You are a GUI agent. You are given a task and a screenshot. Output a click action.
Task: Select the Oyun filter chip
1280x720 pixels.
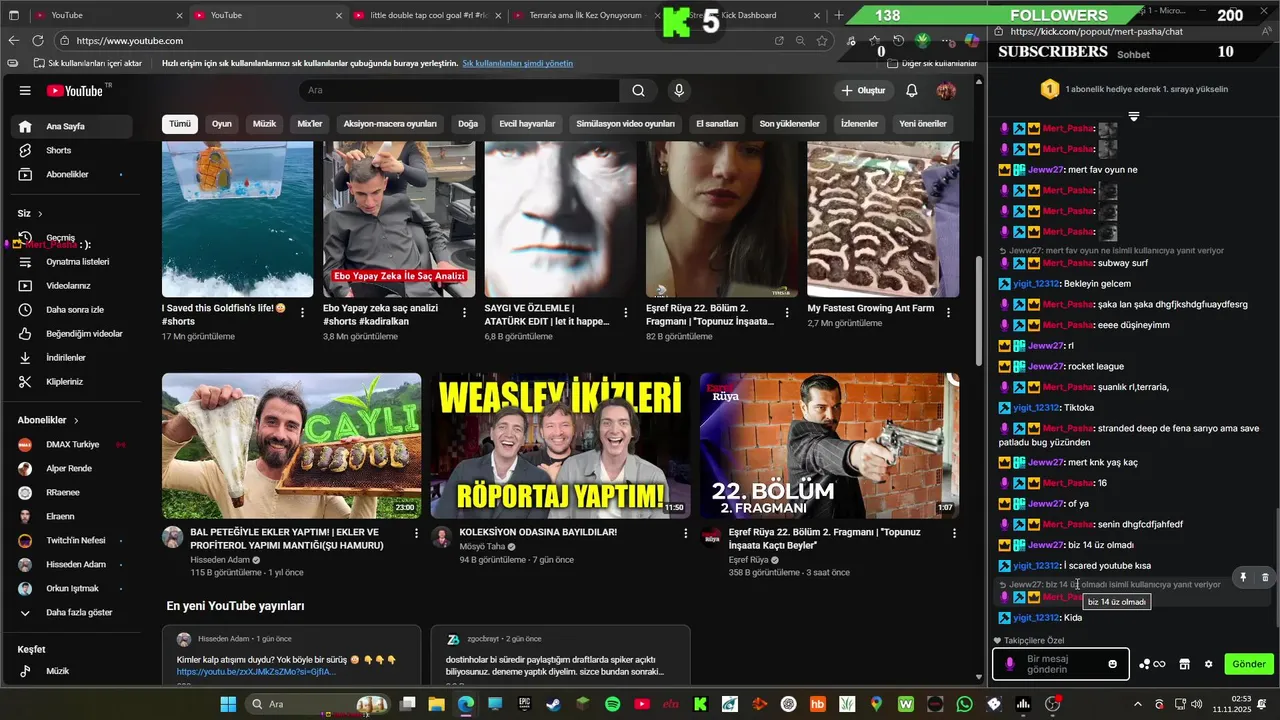(222, 124)
